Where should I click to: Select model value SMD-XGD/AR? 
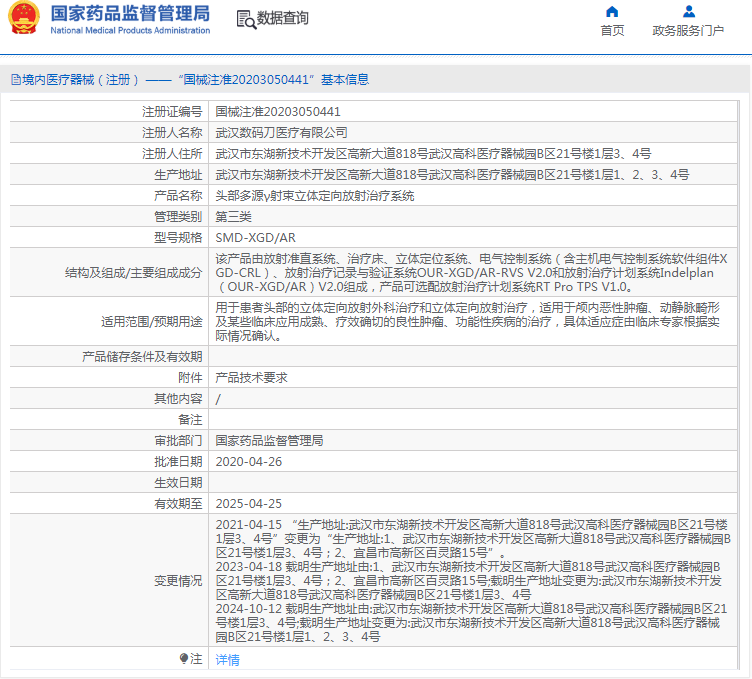coord(255,238)
